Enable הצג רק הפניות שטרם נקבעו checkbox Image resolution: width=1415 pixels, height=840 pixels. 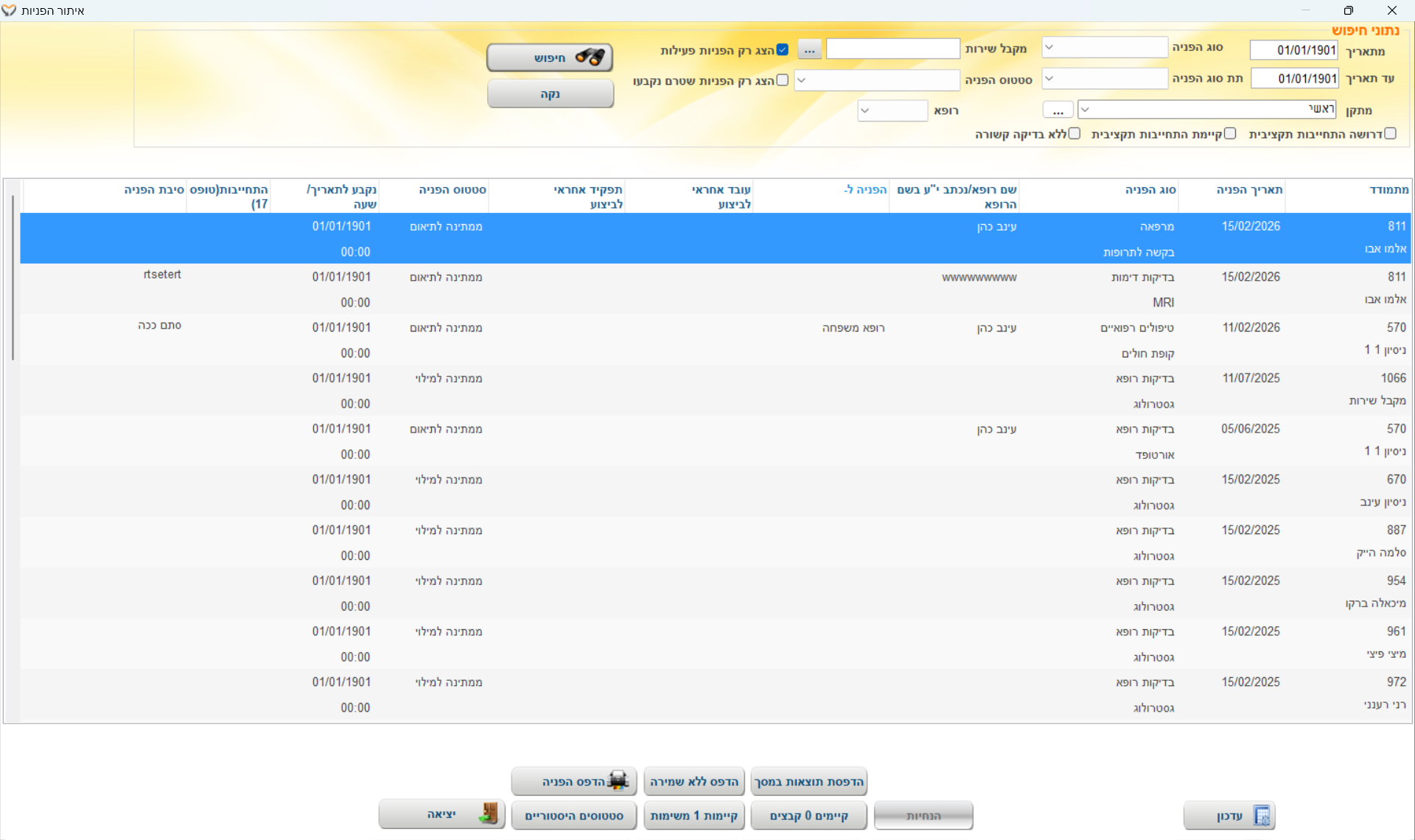click(x=783, y=80)
